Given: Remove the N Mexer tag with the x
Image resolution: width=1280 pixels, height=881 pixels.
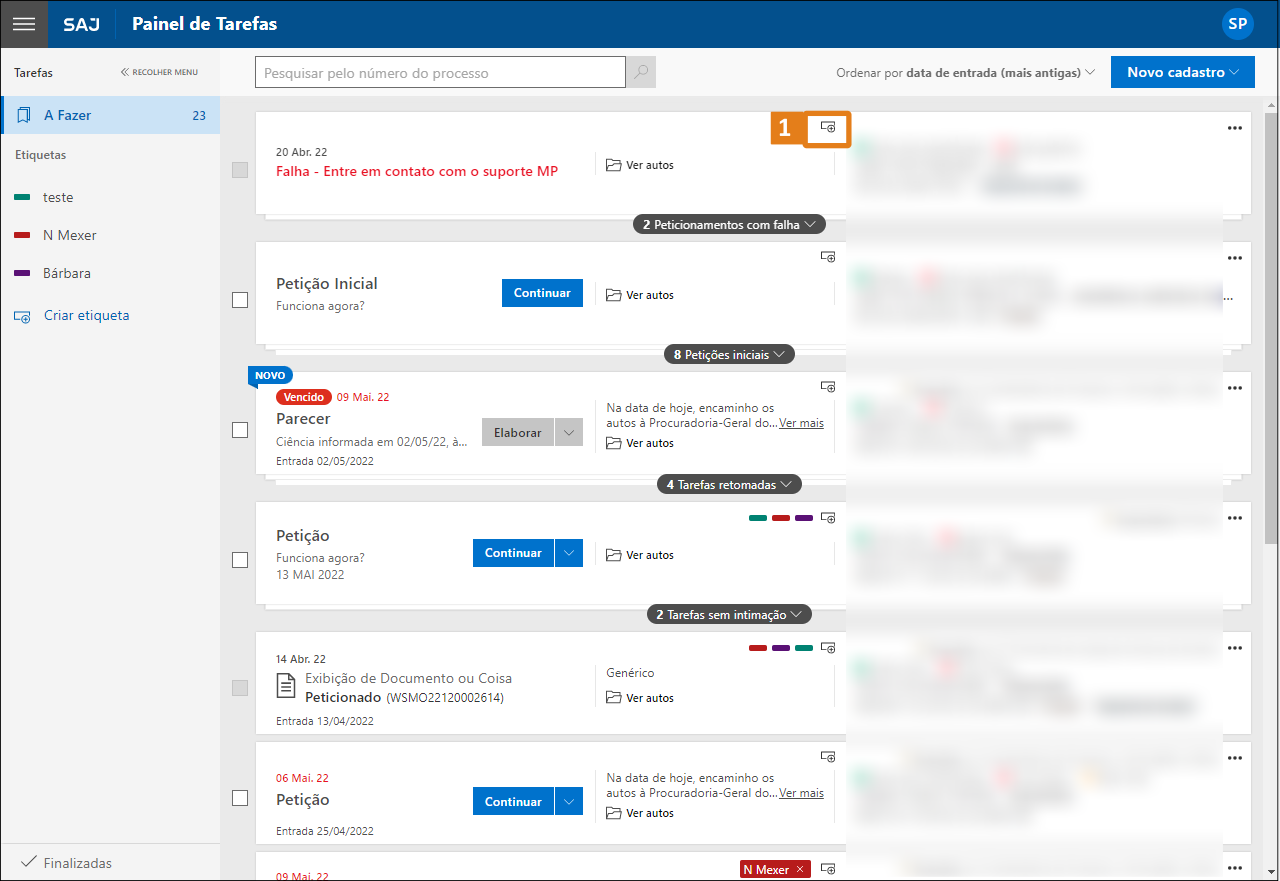Looking at the screenshot, I should 799,870.
